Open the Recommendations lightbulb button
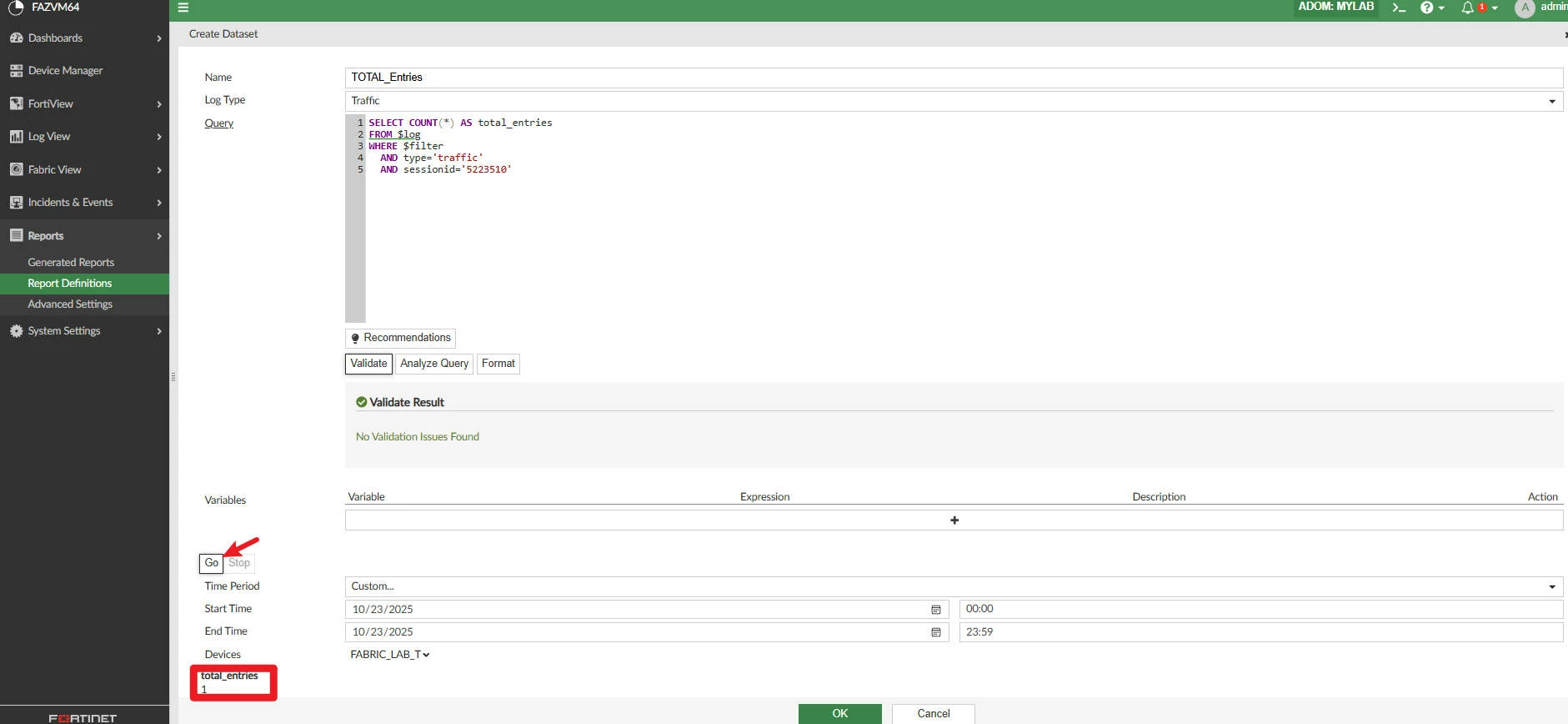 click(400, 338)
